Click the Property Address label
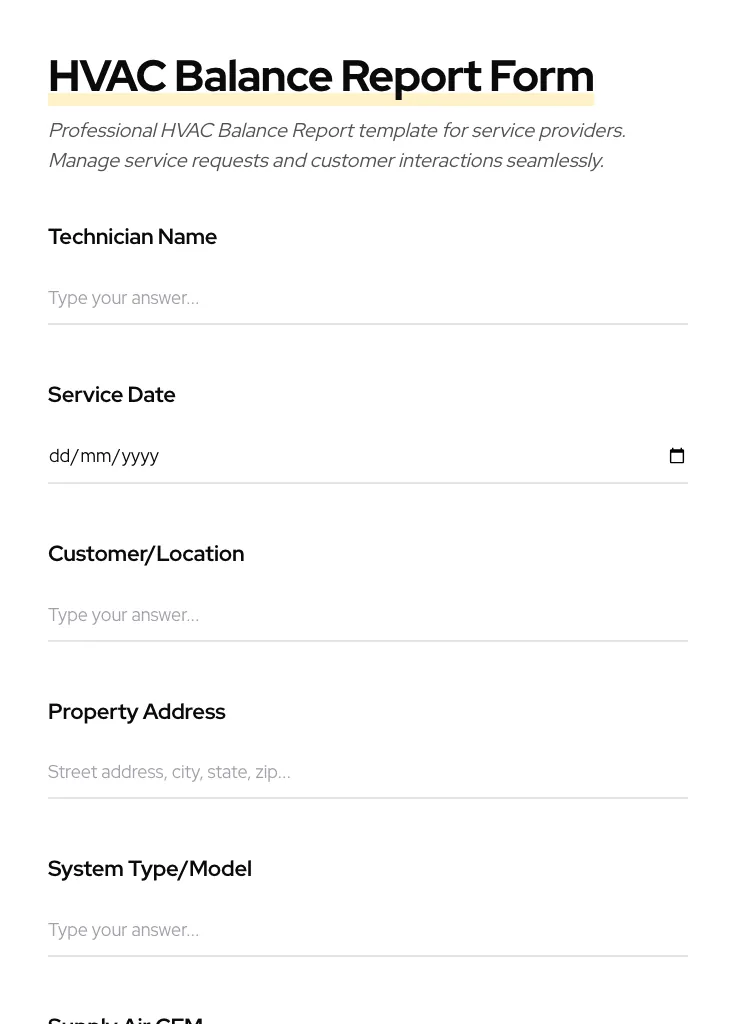 136,712
